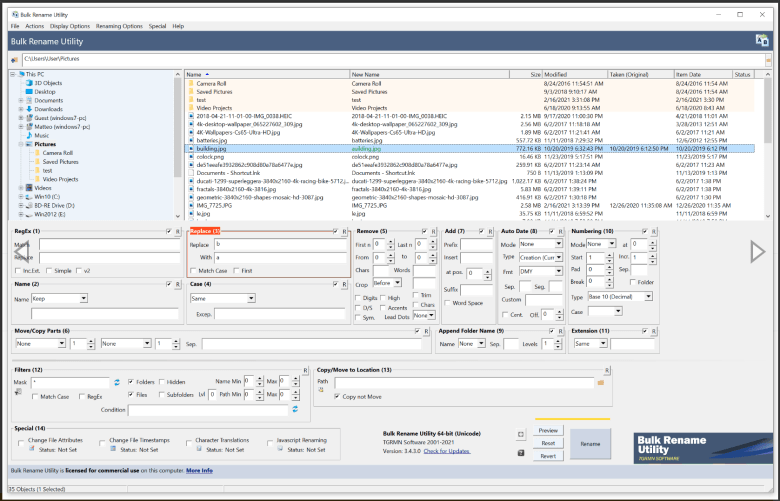Expand the Videos node in folder tree
The width and height of the screenshot is (780, 501).
tap(21, 188)
